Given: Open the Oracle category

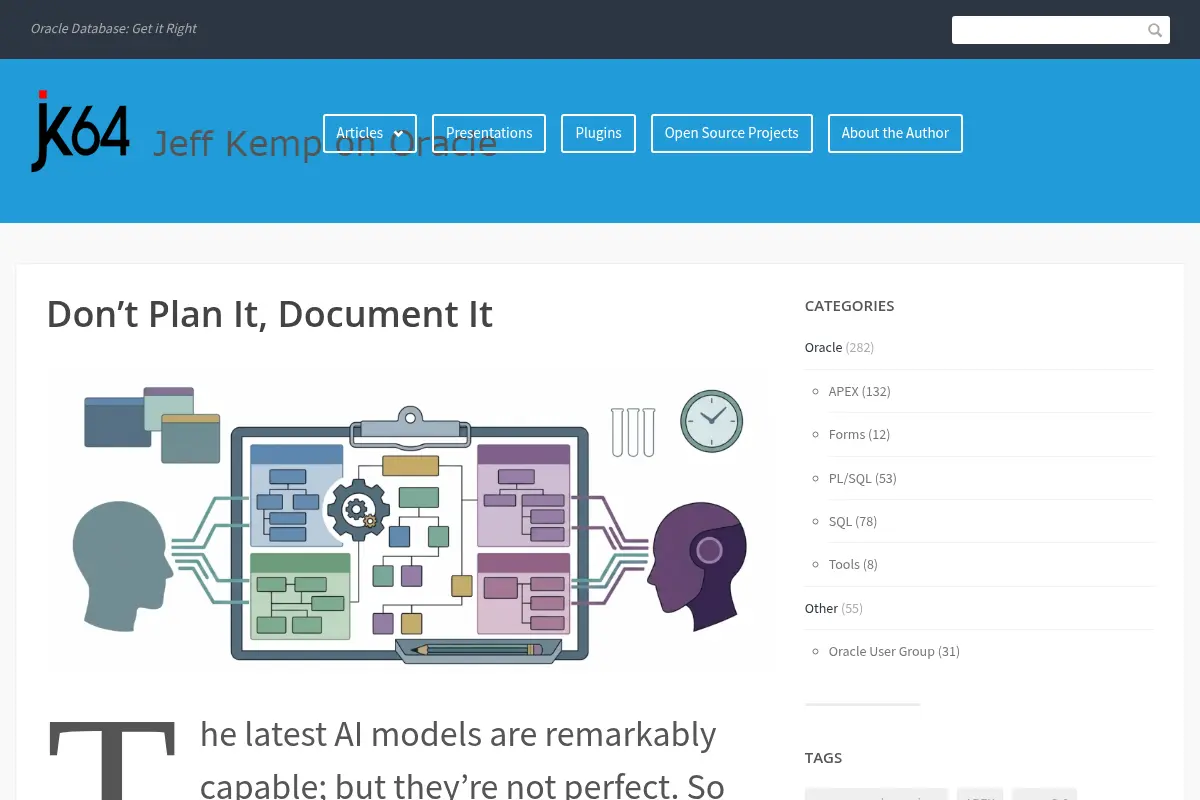Looking at the screenshot, I should (x=823, y=347).
